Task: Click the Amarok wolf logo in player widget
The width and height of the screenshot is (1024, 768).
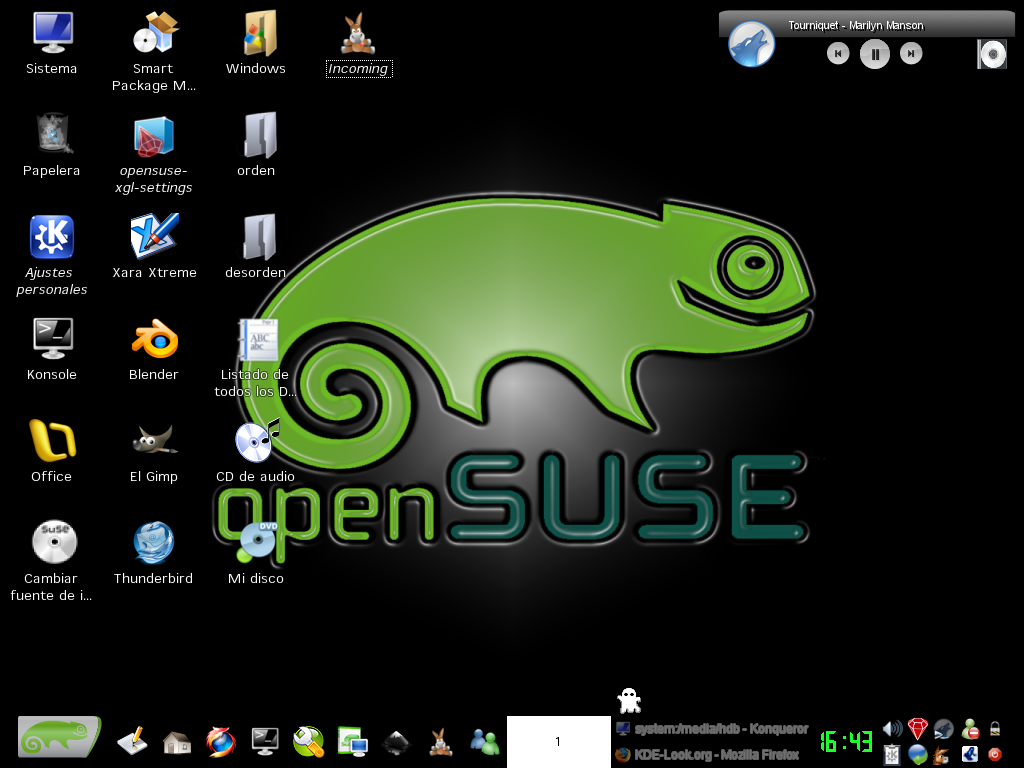Action: (x=752, y=44)
